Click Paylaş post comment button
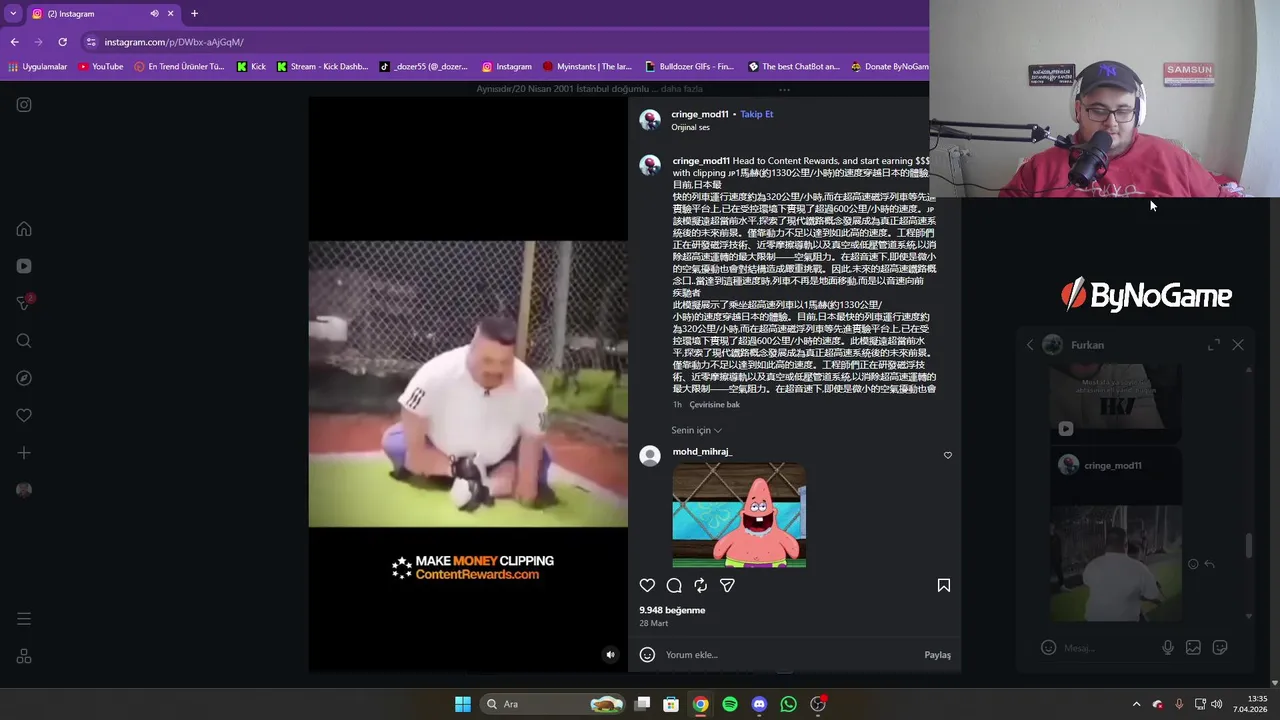Screen dimensions: 1280x720 [937, 655]
